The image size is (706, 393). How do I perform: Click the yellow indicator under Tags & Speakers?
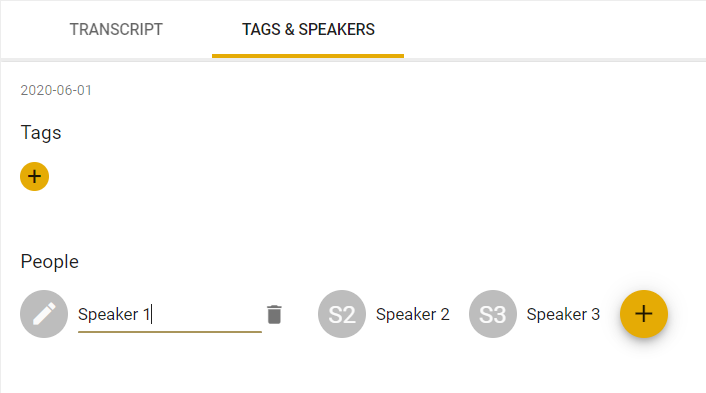pos(308,56)
